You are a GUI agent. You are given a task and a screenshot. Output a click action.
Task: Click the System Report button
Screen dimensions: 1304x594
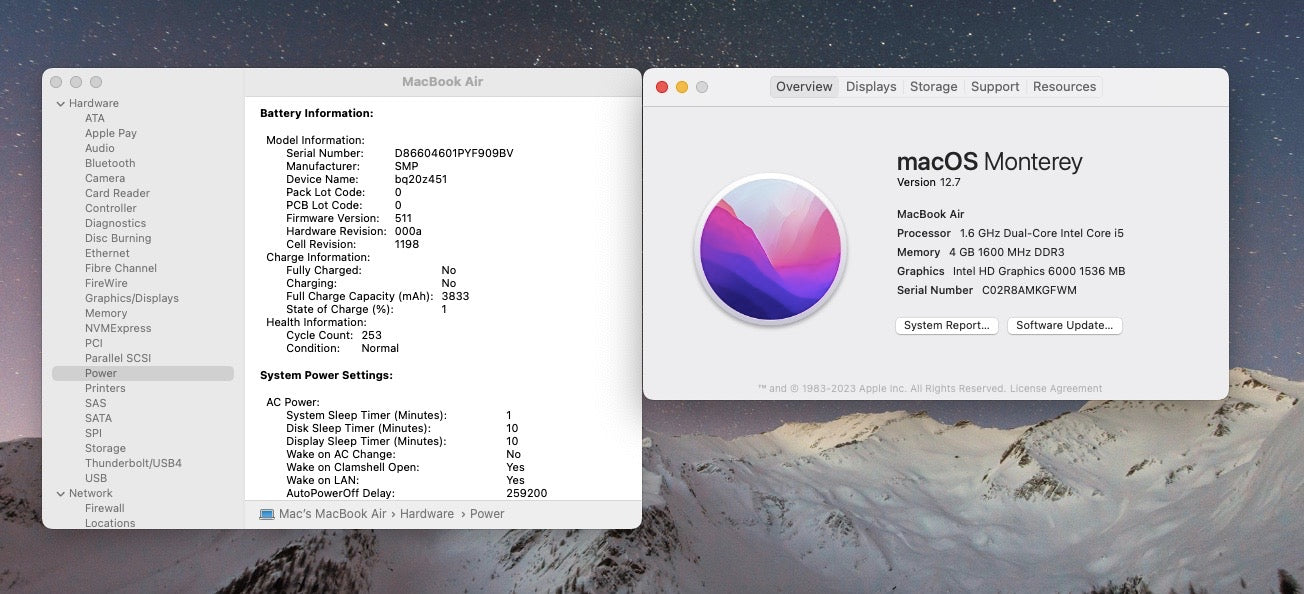pos(946,326)
